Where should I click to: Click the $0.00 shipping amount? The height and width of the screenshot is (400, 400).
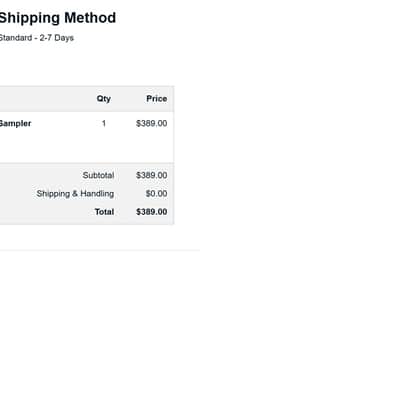[156, 194]
